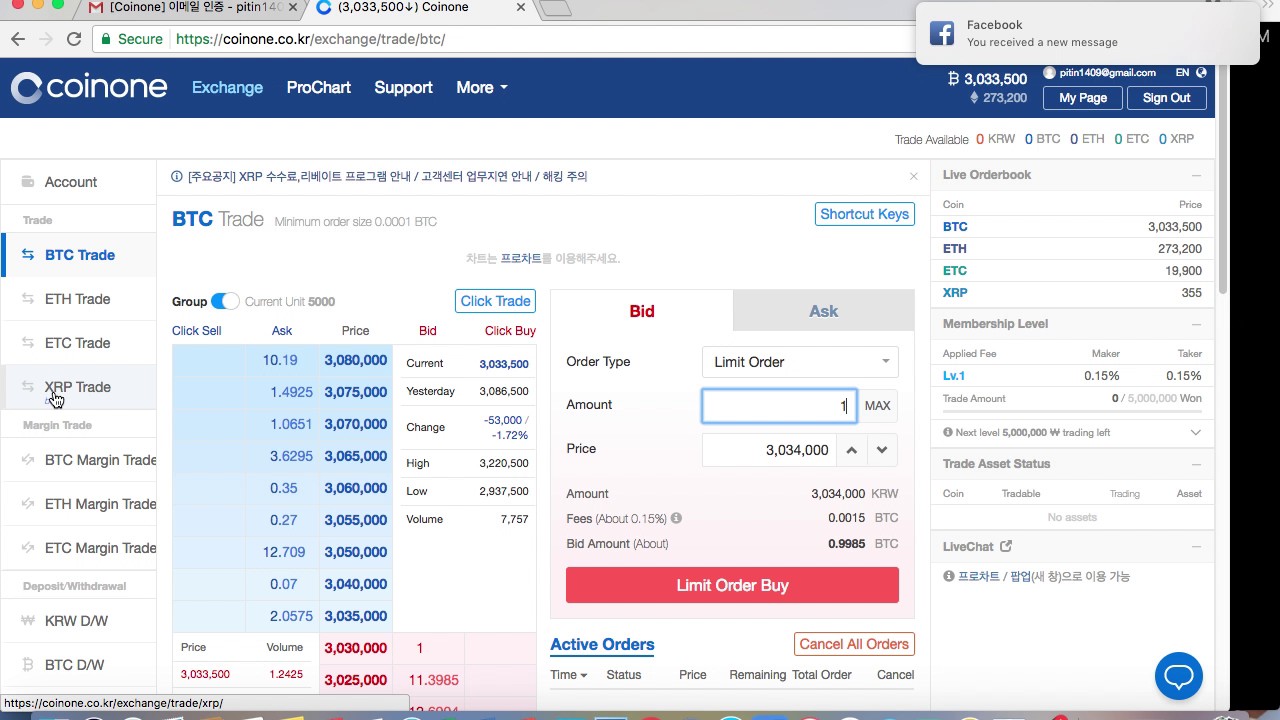Go back with browser back arrow
This screenshot has height=720, width=1280.
pos(18,39)
